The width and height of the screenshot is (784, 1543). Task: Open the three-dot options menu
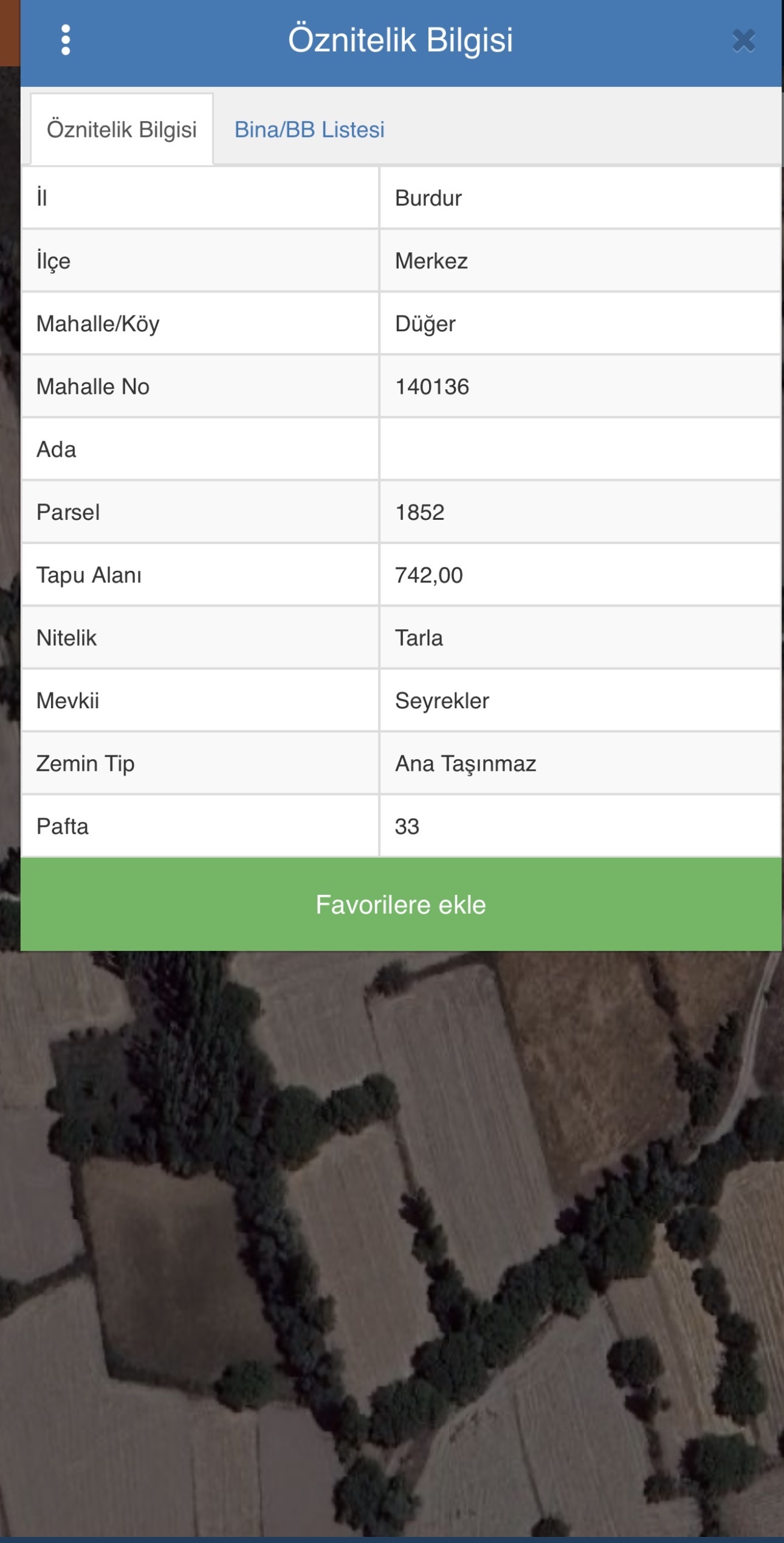[x=66, y=40]
